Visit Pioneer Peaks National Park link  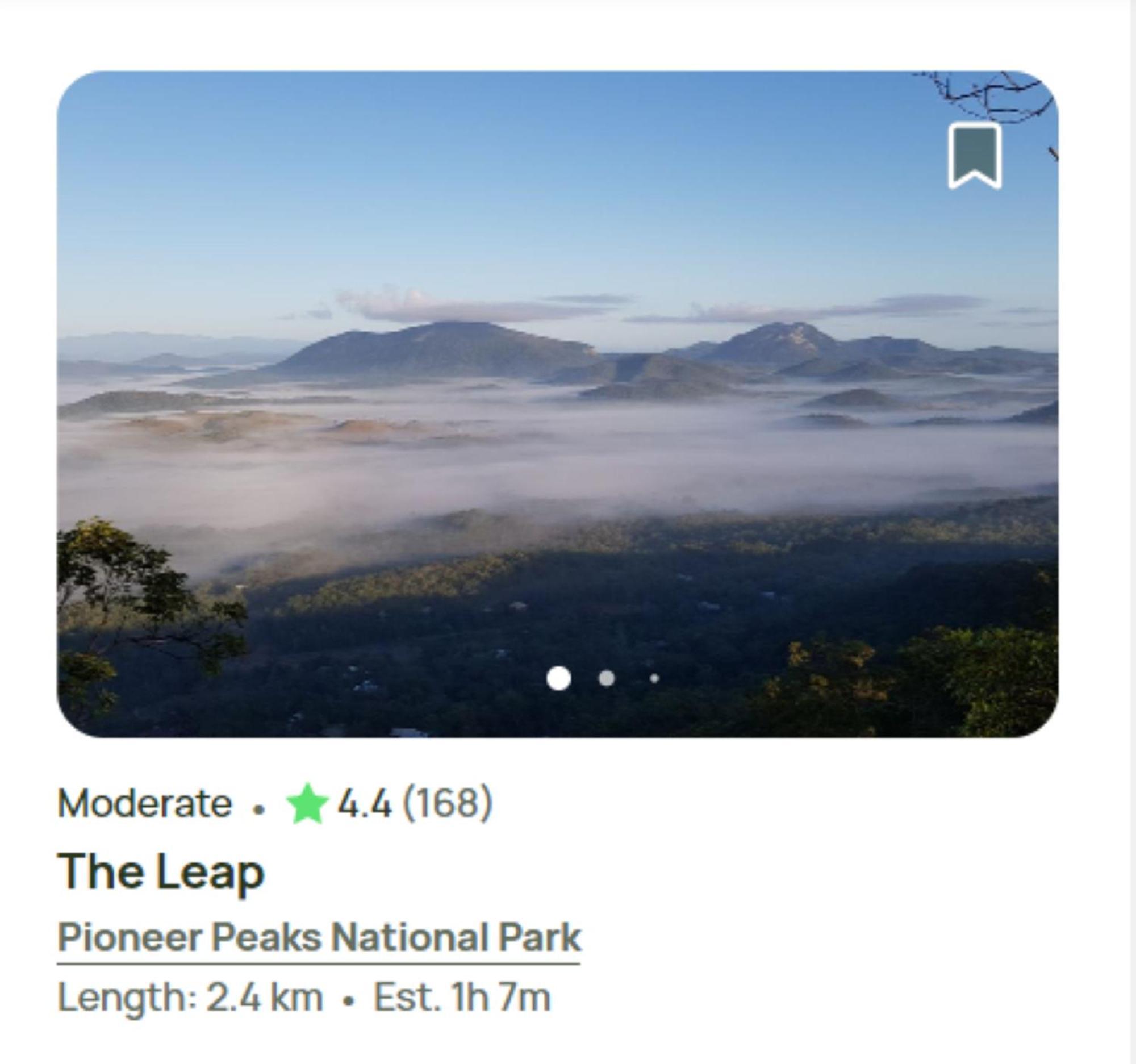319,938
